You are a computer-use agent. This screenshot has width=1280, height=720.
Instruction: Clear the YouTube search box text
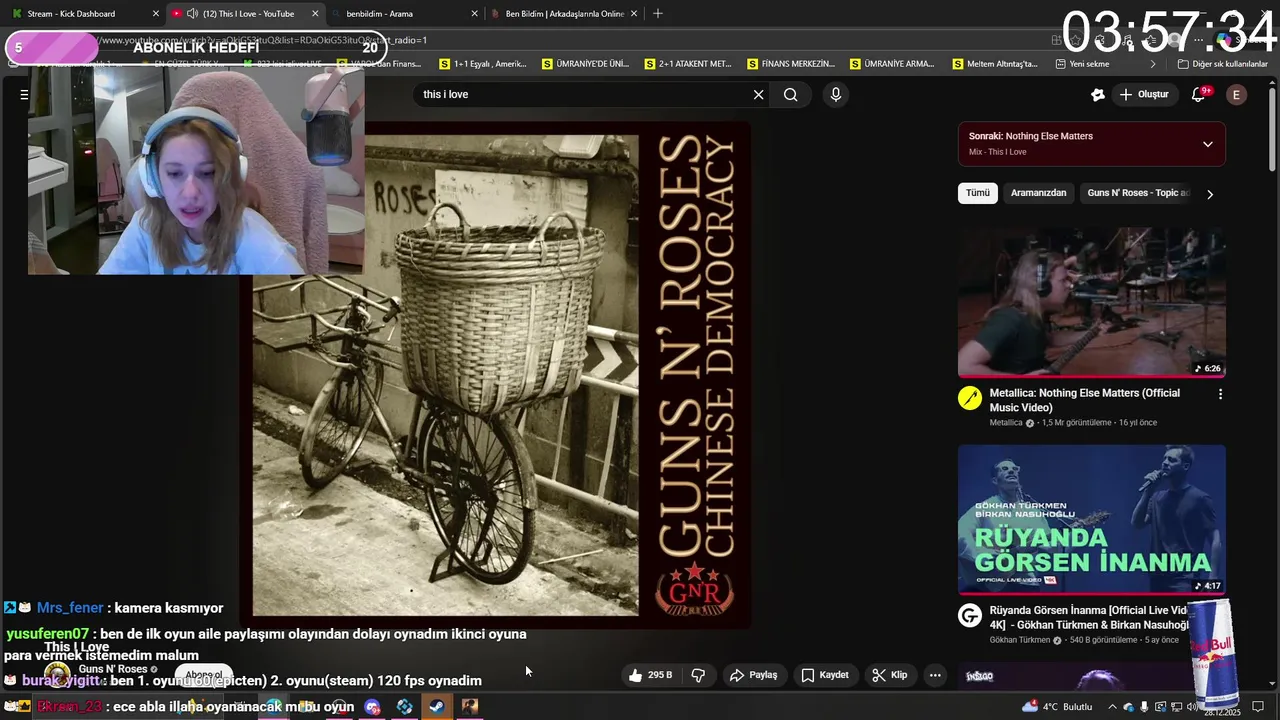tap(758, 94)
